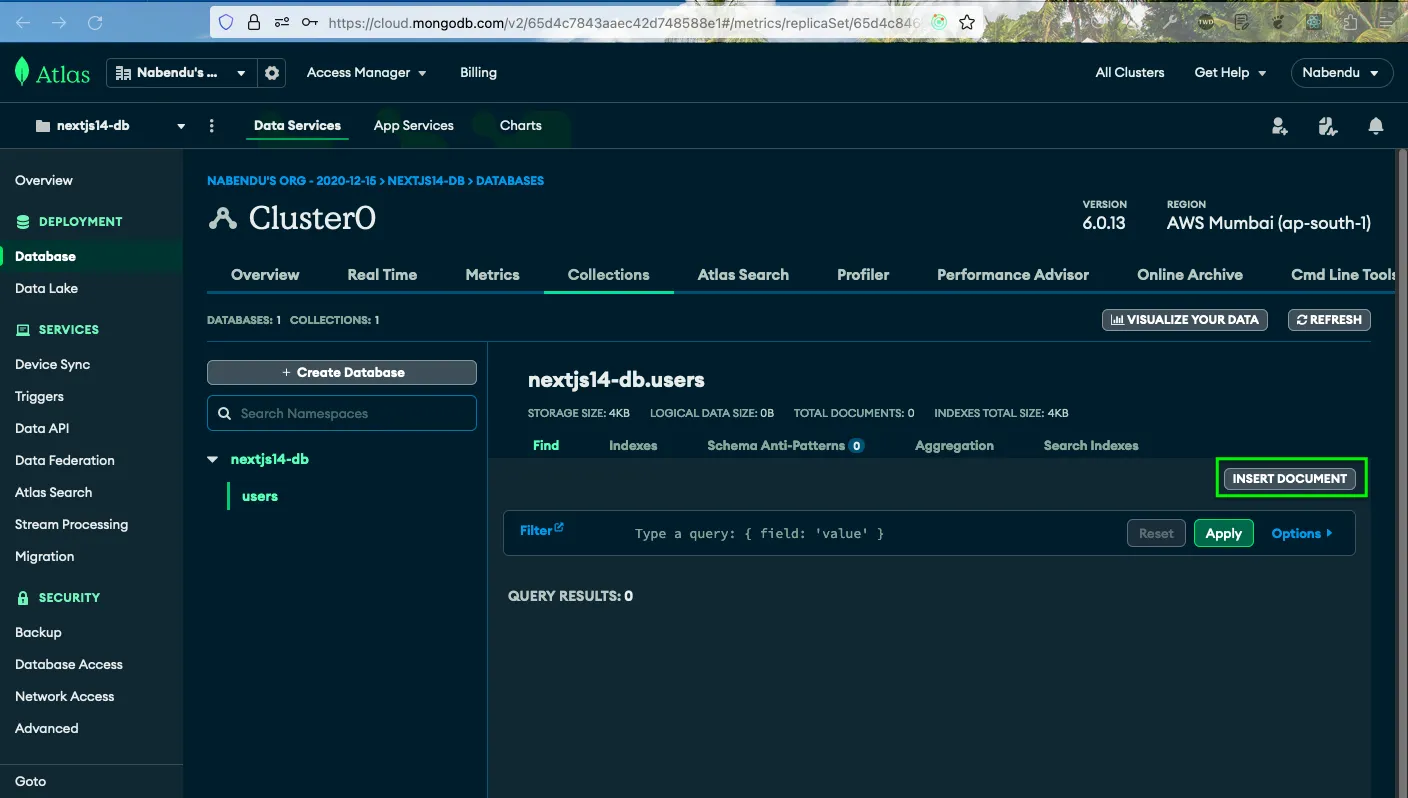Click the site permissions icon in address bar

[282, 22]
